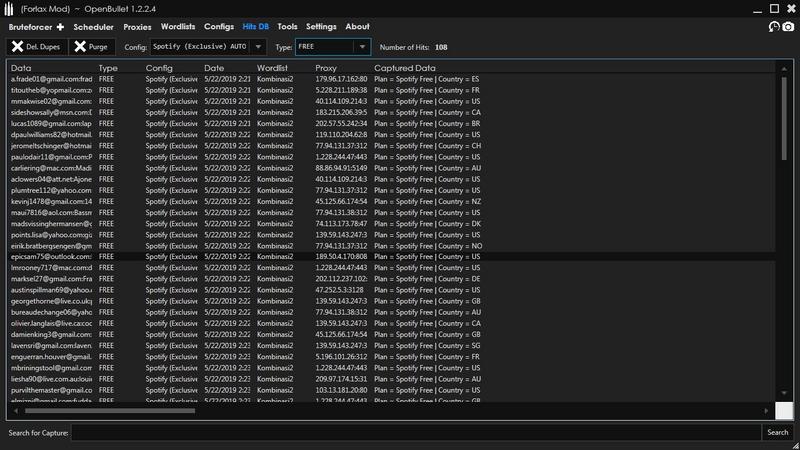Sort by the Type column header
Screen dimensions: 800x450
[x=108, y=68]
